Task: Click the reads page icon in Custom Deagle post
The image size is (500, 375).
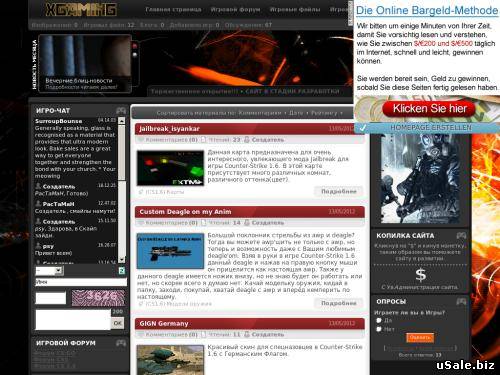Action: [204, 222]
